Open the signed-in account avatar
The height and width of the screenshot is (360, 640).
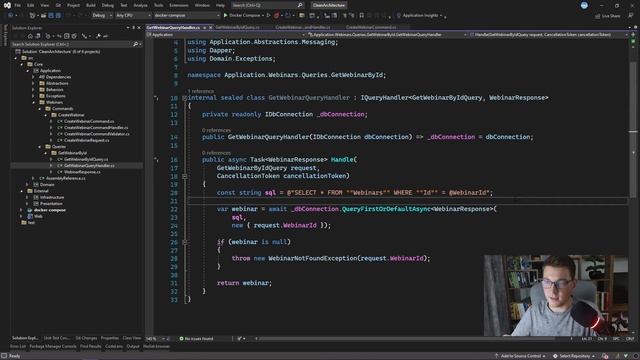(584, 5)
